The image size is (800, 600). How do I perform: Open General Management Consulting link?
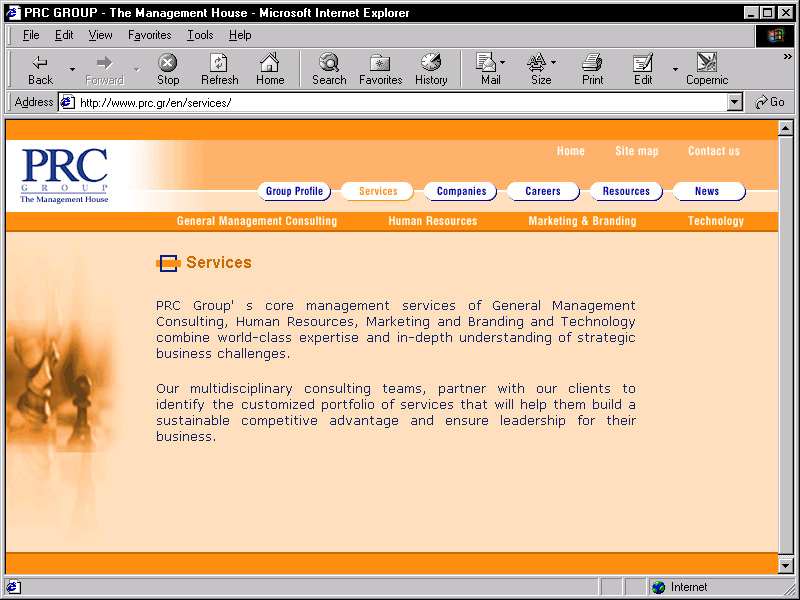(257, 221)
